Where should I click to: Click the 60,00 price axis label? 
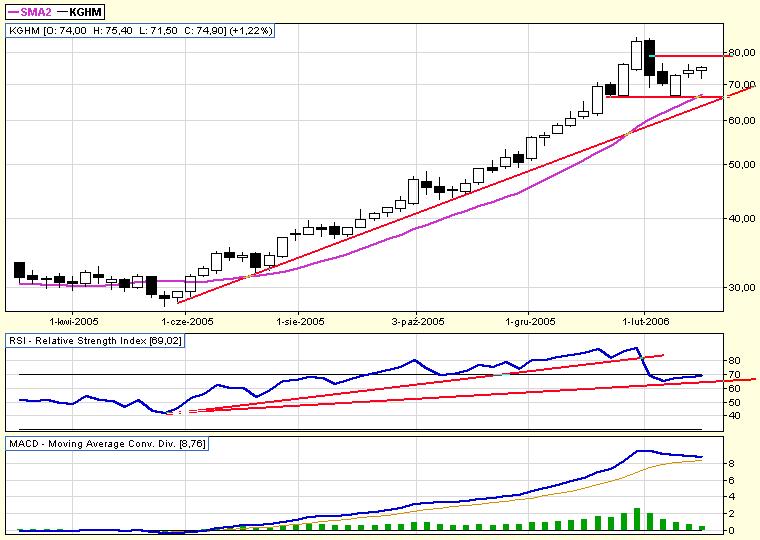[742, 120]
